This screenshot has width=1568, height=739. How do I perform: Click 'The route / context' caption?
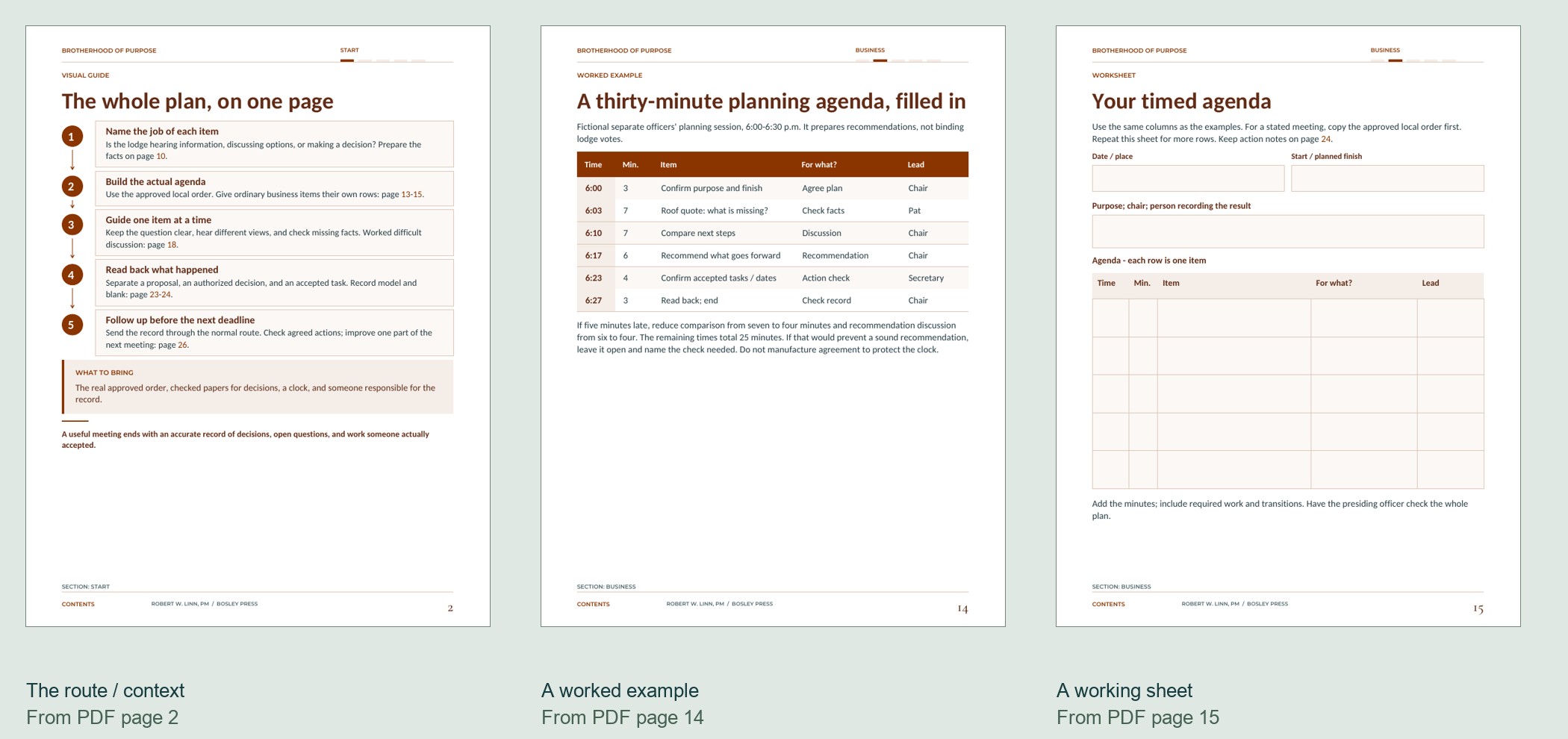coord(105,690)
